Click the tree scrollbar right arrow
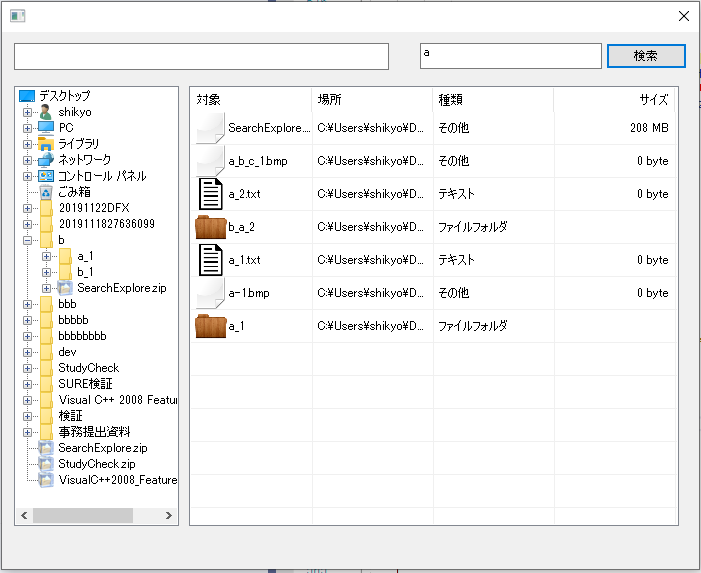Screen dimensions: 701x573 (x=169, y=515)
